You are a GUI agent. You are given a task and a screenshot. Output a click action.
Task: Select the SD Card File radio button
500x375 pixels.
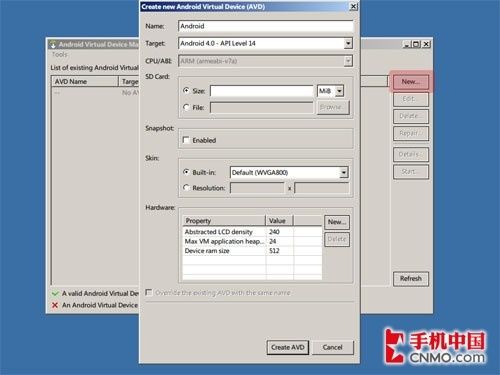coord(186,107)
